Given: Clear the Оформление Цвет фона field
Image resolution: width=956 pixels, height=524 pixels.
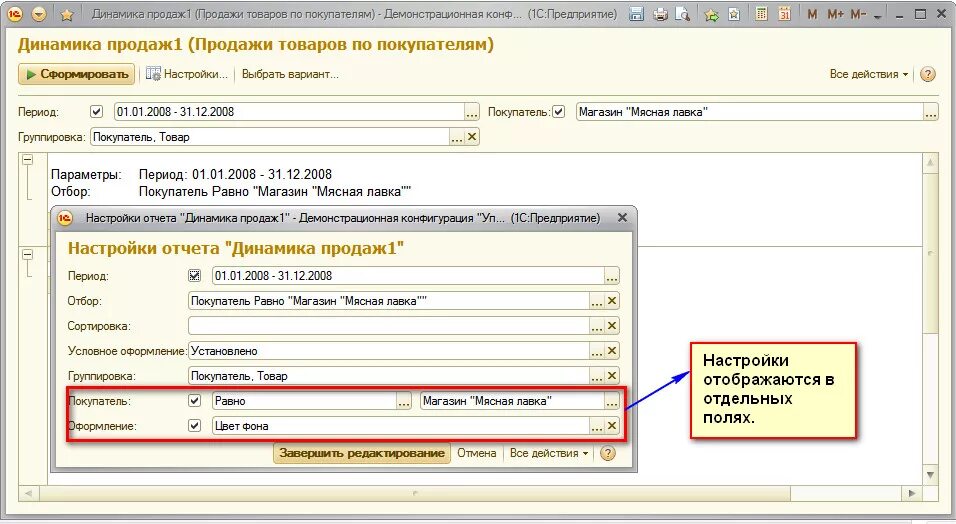Looking at the screenshot, I should tap(612, 426).
